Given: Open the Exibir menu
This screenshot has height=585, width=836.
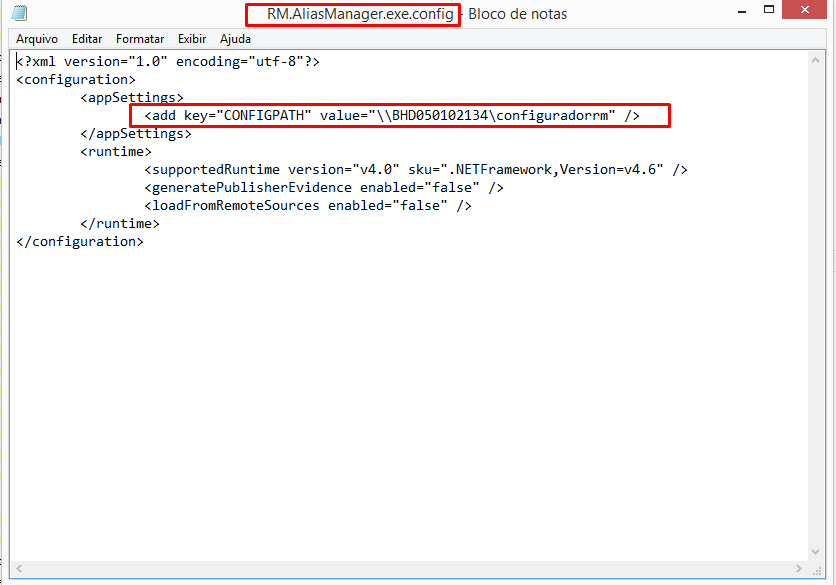Looking at the screenshot, I should 192,39.
